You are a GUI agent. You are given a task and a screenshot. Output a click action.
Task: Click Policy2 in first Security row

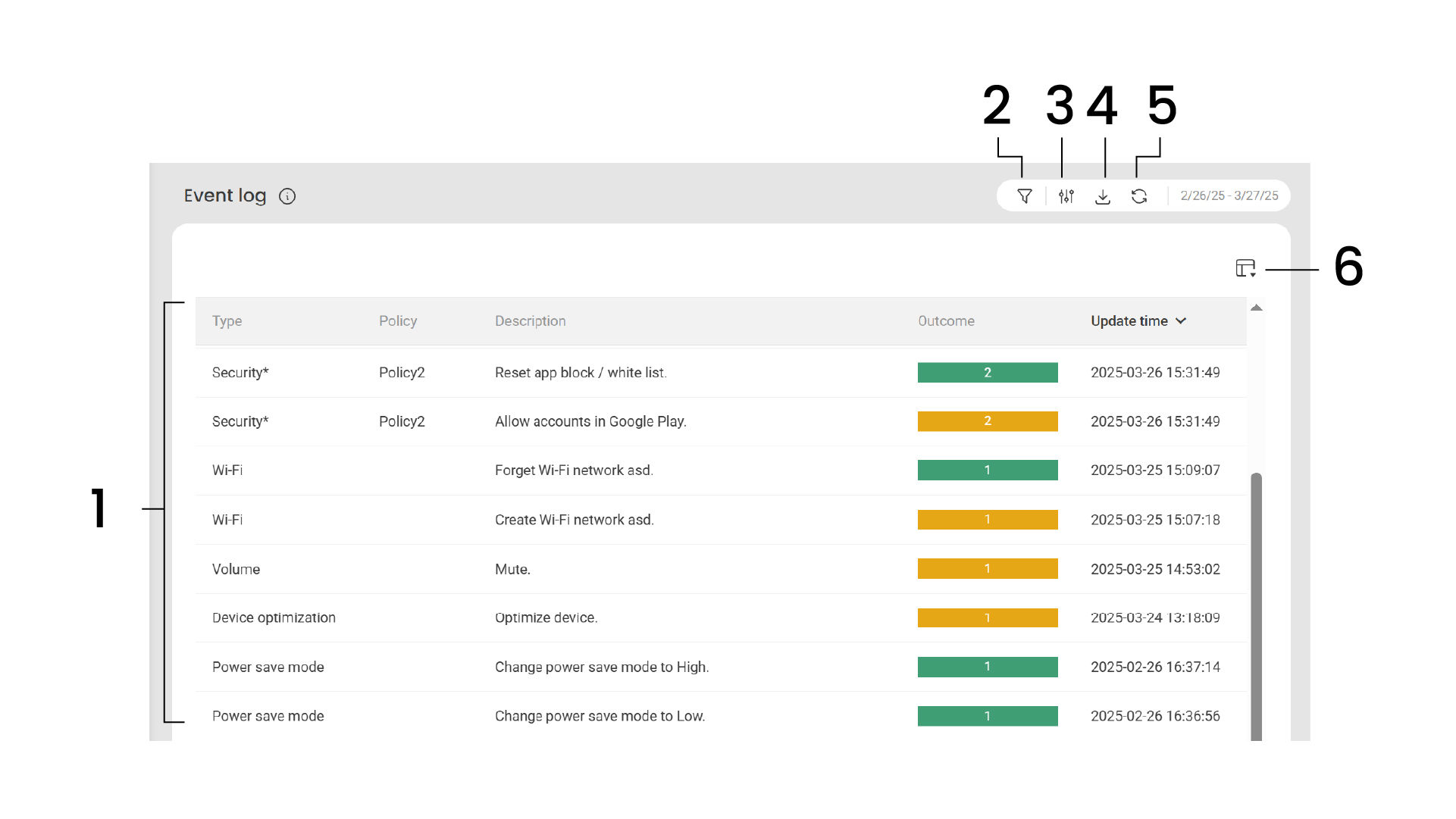pyautogui.click(x=402, y=373)
